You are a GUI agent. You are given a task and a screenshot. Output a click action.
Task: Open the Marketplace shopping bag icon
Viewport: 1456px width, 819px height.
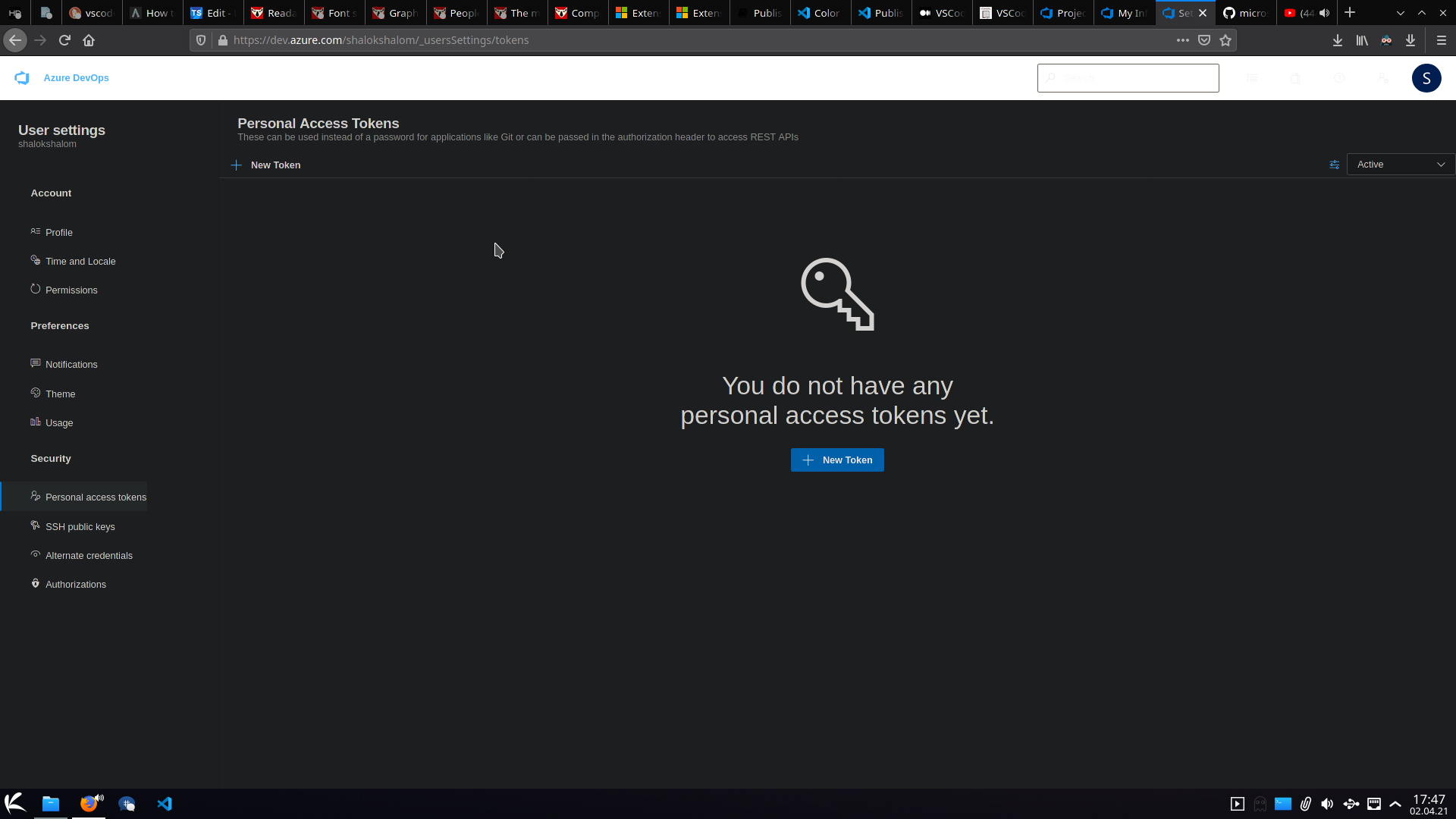click(x=1295, y=78)
